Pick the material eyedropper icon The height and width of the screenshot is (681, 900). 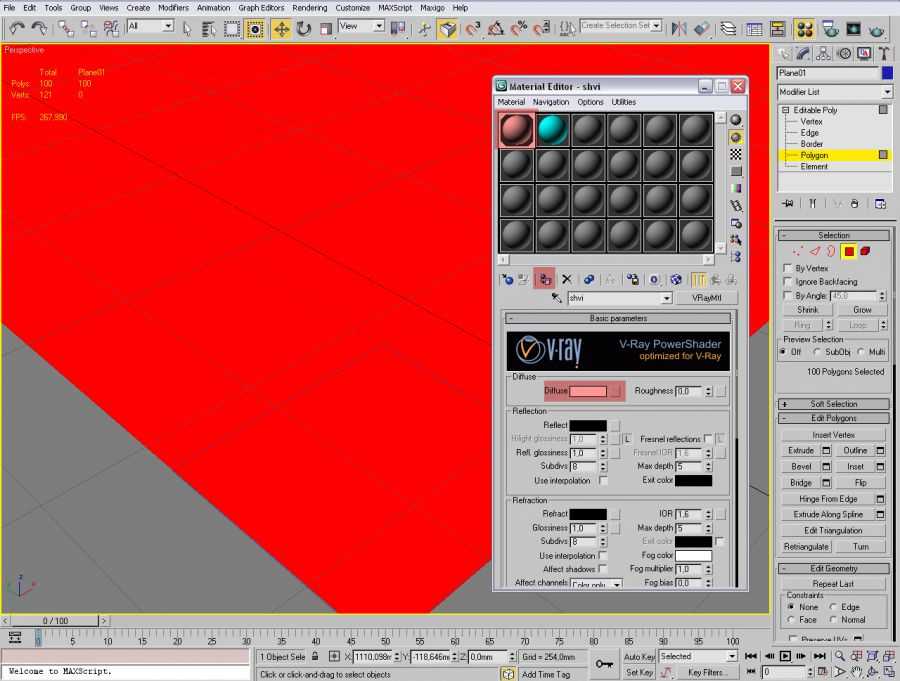557,298
